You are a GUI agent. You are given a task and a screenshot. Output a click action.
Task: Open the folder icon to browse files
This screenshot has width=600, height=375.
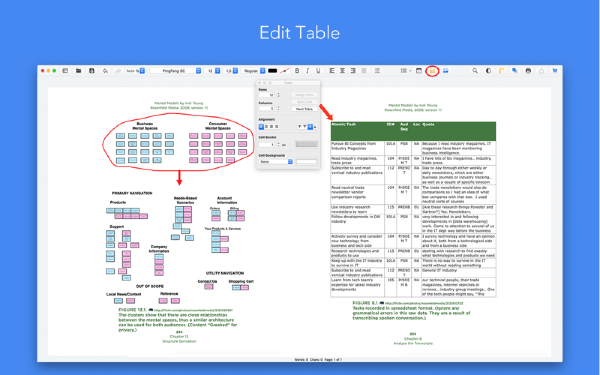coord(78,71)
